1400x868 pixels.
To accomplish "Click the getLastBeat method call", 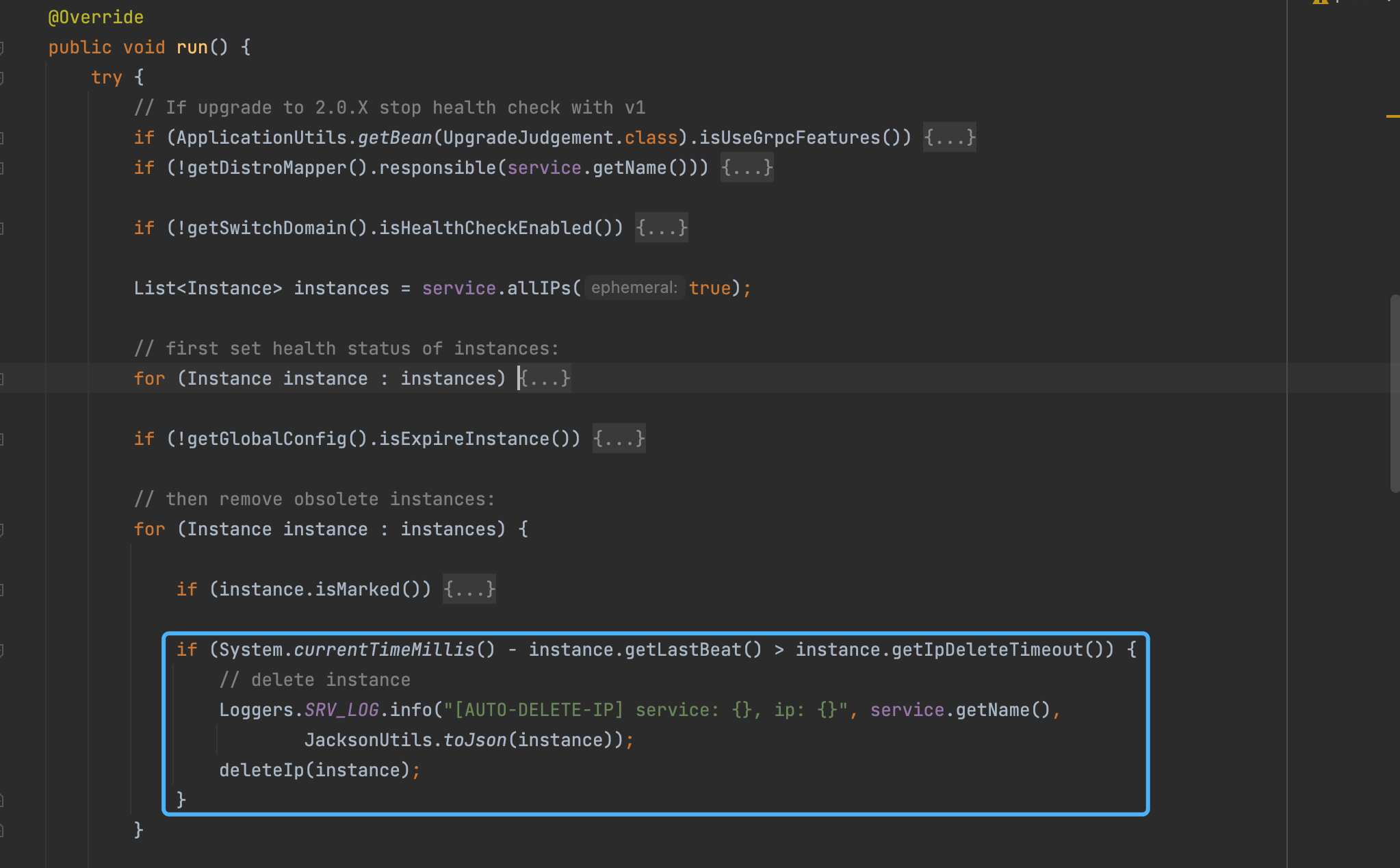I will pyautogui.click(x=683, y=650).
